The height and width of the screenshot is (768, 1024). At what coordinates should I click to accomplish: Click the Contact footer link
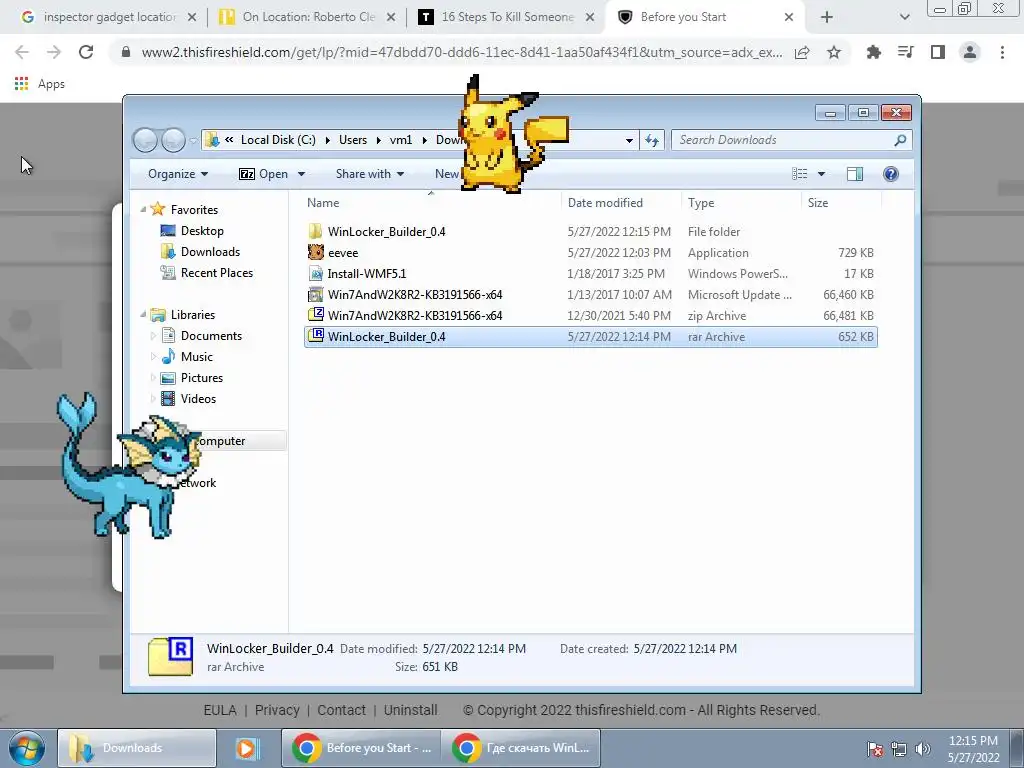pyautogui.click(x=341, y=710)
